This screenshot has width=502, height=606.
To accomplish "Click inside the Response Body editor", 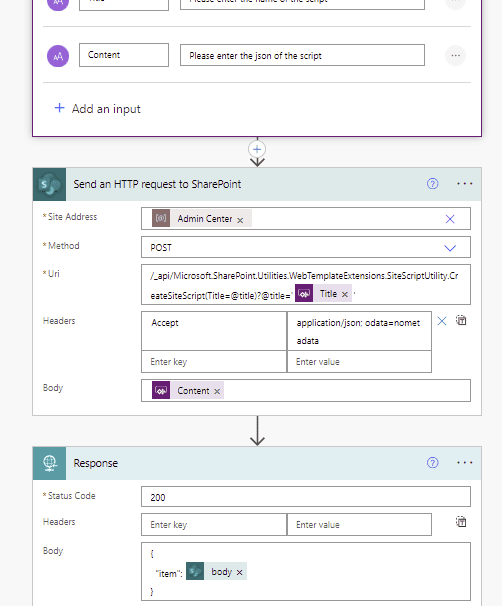I will (x=306, y=572).
